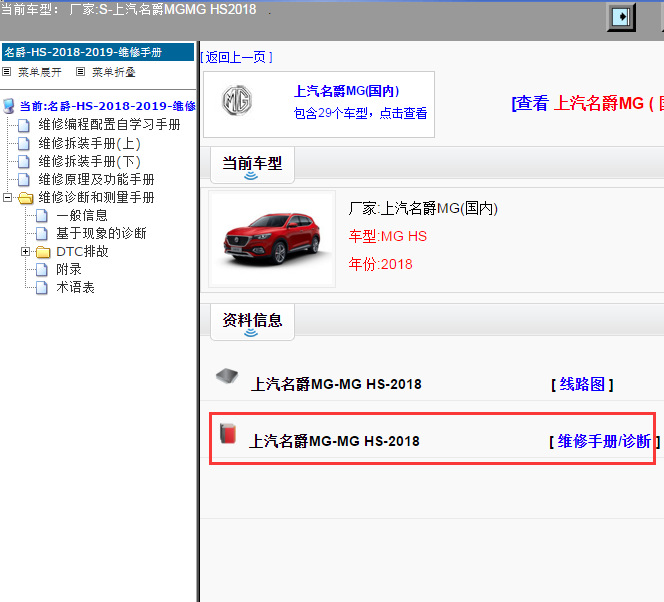Click 上汽名爵MG-MG HS-2018 title in 维修手册 row

pyautogui.click(x=334, y=442)
